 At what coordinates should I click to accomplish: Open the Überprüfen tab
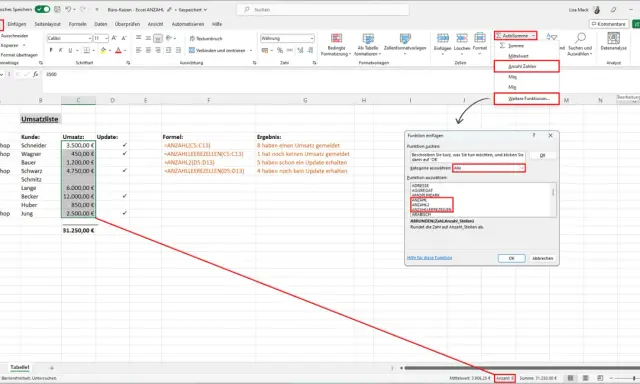pos(127,24)
